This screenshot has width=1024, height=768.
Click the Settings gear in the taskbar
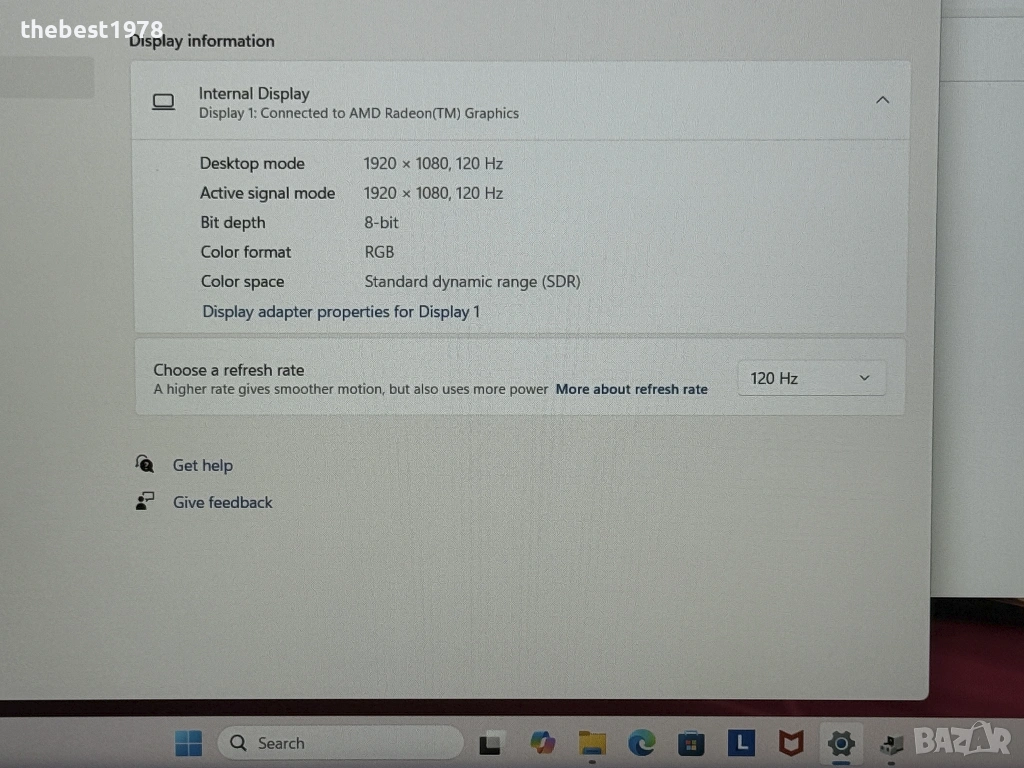(x=841, y=743)
